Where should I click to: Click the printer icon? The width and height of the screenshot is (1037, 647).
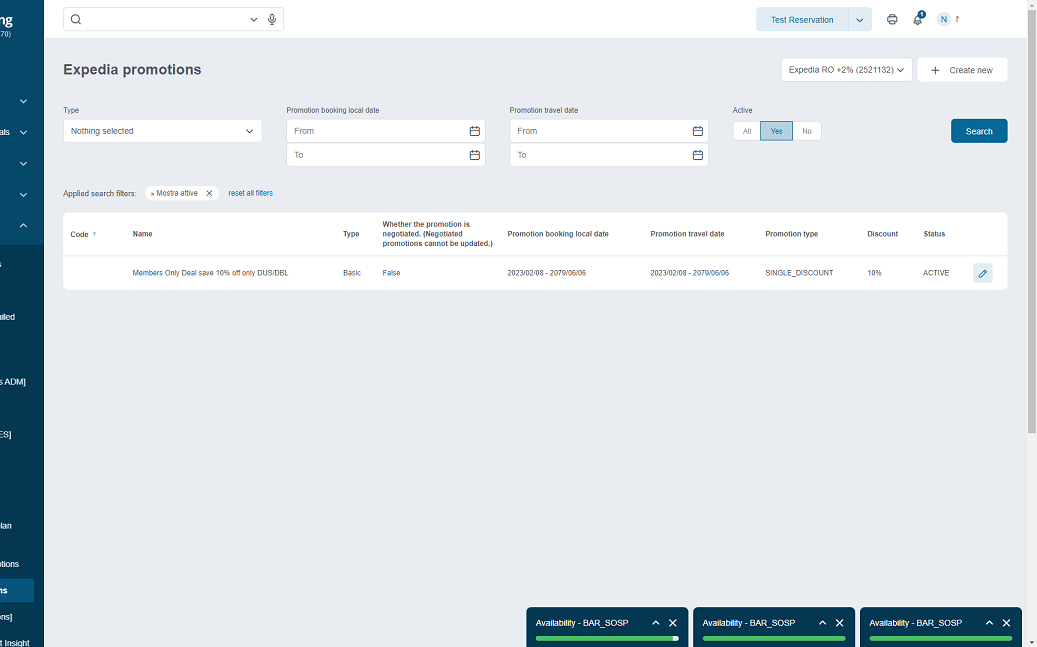[892, 19]
